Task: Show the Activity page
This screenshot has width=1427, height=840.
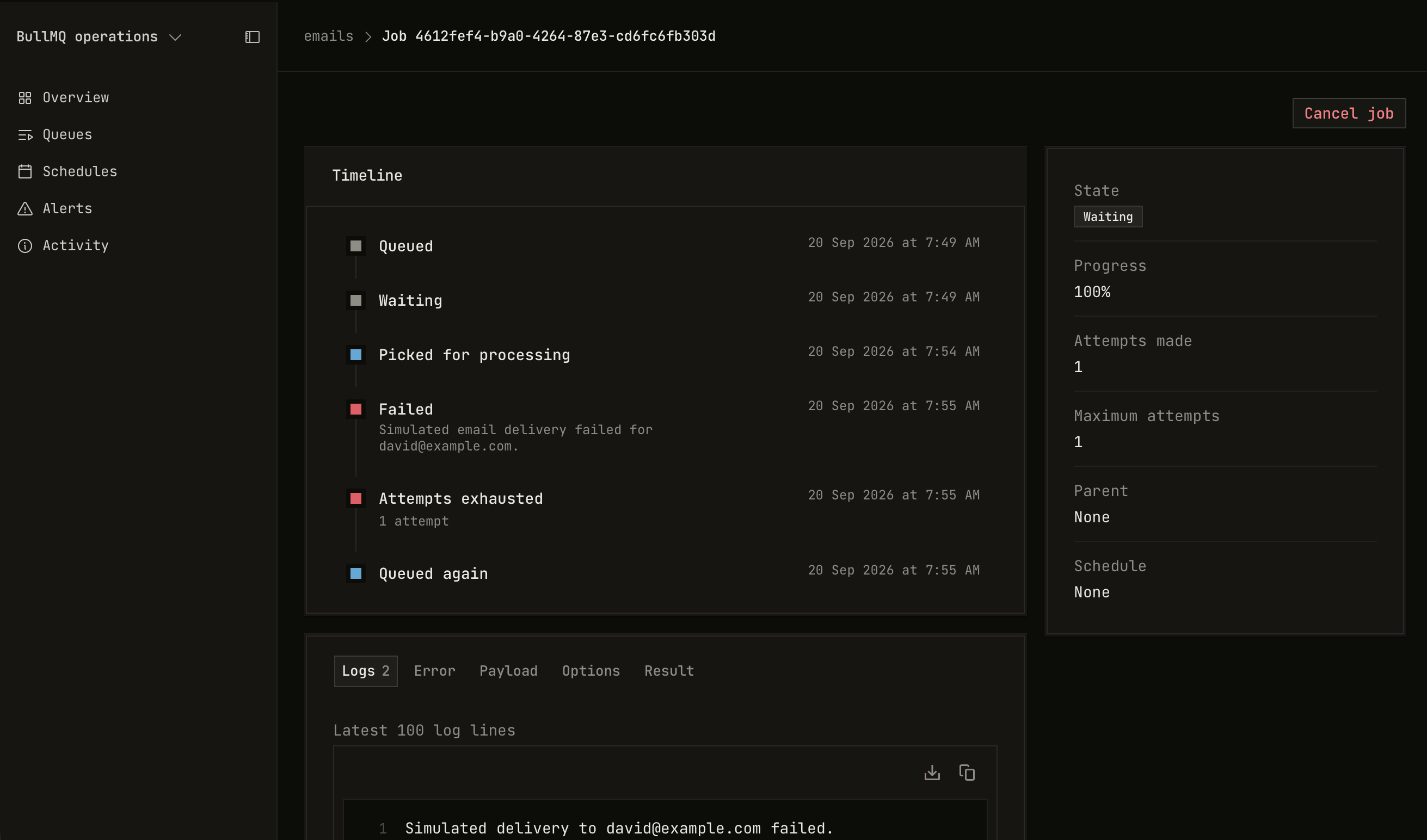Action: (76, 246)
